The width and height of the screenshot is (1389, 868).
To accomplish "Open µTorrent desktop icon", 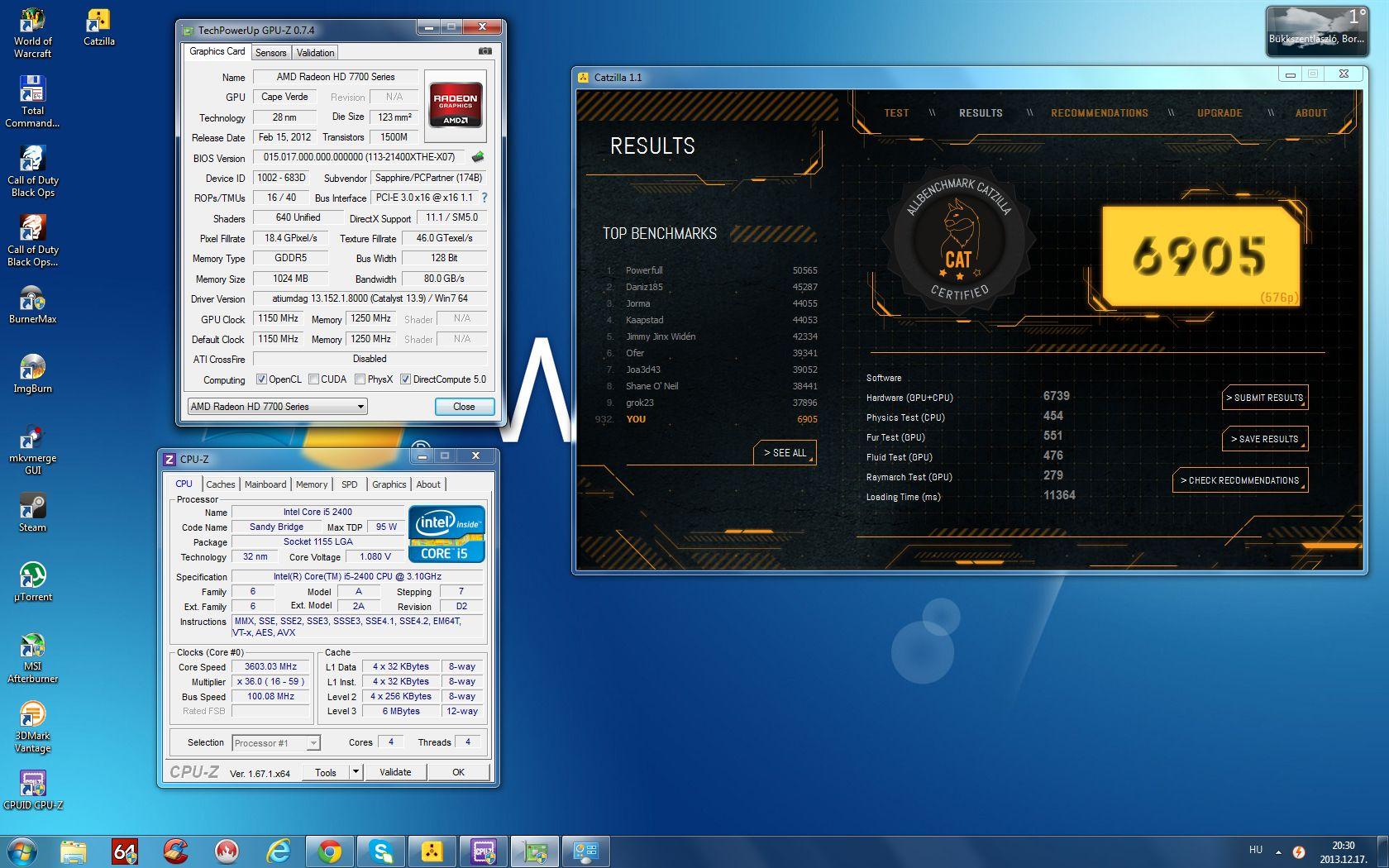I will point(32,582).
